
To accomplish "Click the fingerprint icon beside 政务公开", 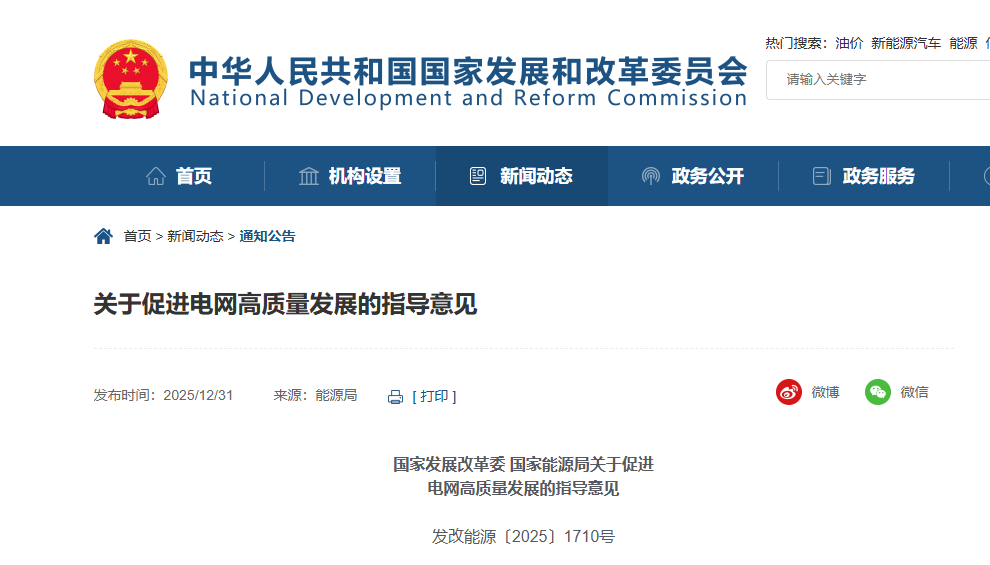I will point(651,177).
